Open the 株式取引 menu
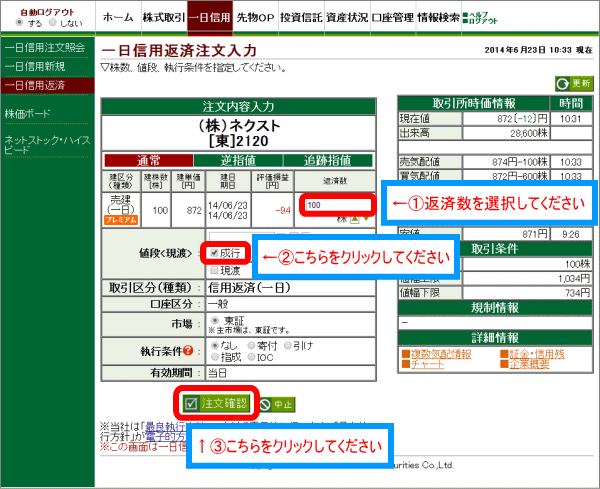This screenshot has width=600, height=489. pyautogui.click(x=164, y=18)
